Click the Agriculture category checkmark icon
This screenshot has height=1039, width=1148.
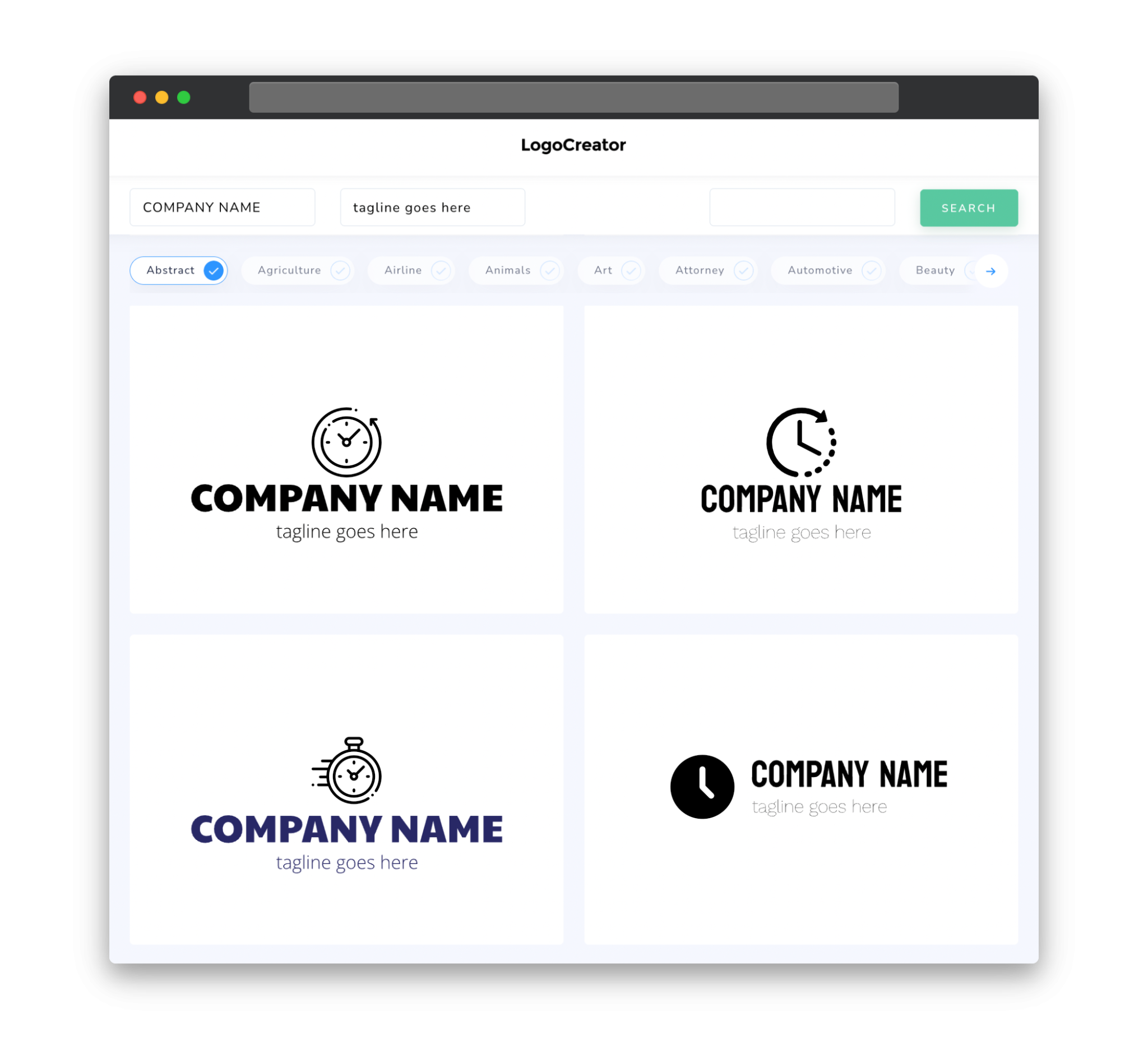340,270
